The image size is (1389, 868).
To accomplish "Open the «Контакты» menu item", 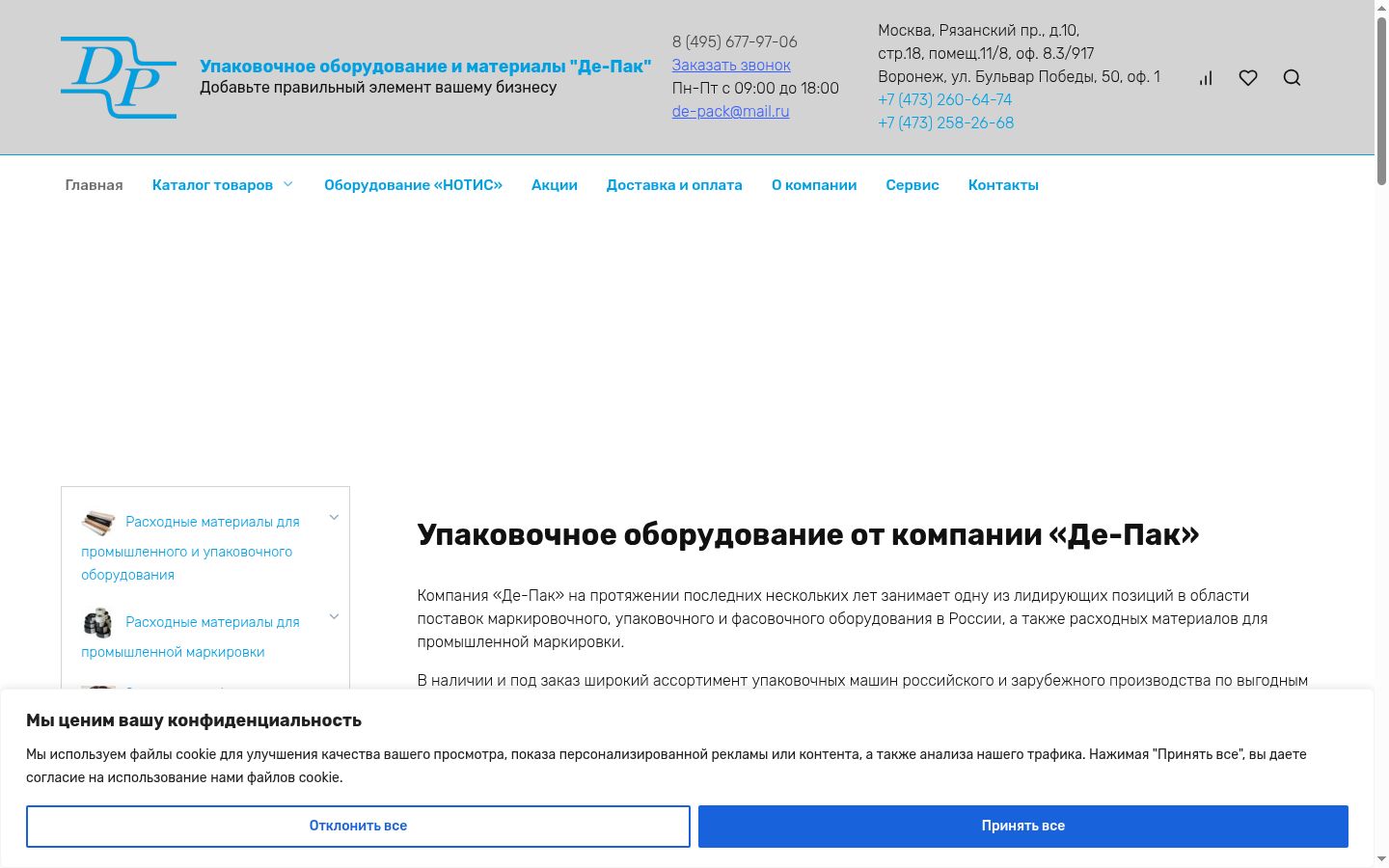I will pyautogui.click(x=1003, y=185).
